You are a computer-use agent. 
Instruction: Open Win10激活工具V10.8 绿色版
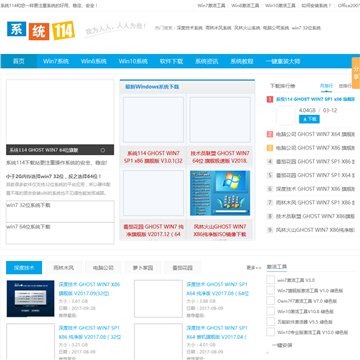pos(306,312)
